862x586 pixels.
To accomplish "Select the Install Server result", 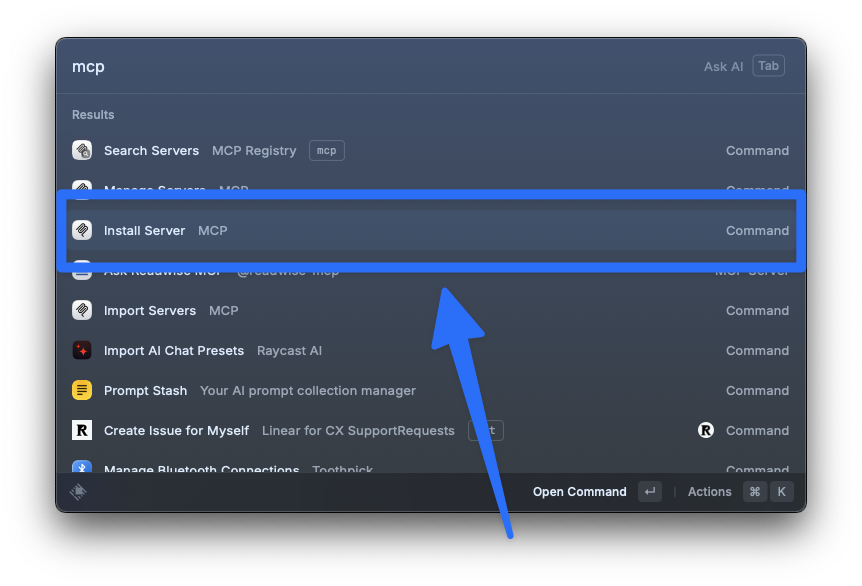I will pyautogui.click(x=431, y=230).
